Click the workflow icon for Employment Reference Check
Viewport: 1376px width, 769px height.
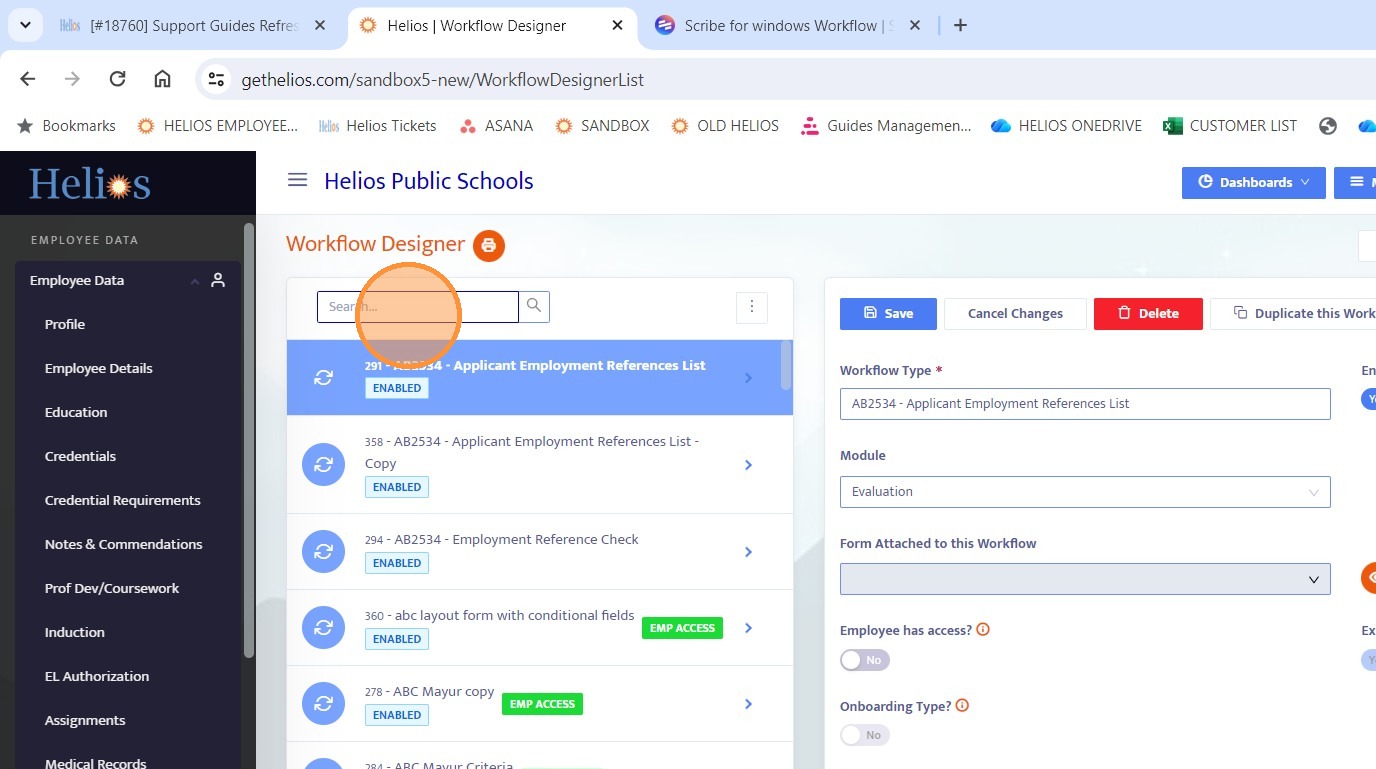(x=324, y=552)
